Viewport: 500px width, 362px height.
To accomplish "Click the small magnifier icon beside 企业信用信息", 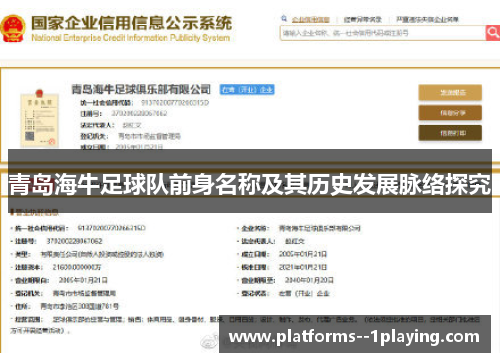I will pyautogui.click(x=284, y=19).
